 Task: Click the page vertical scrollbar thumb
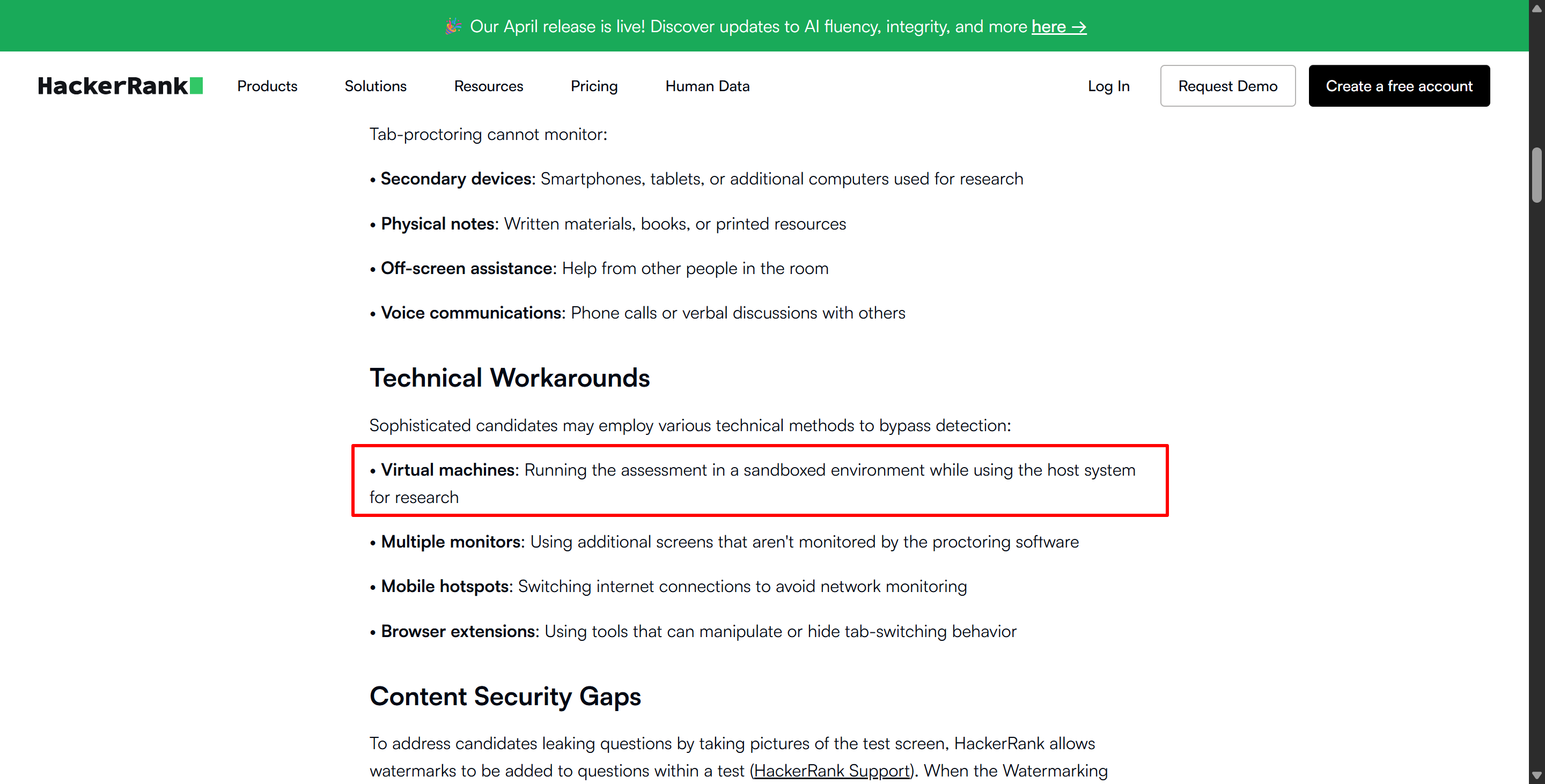point(1536,175)
